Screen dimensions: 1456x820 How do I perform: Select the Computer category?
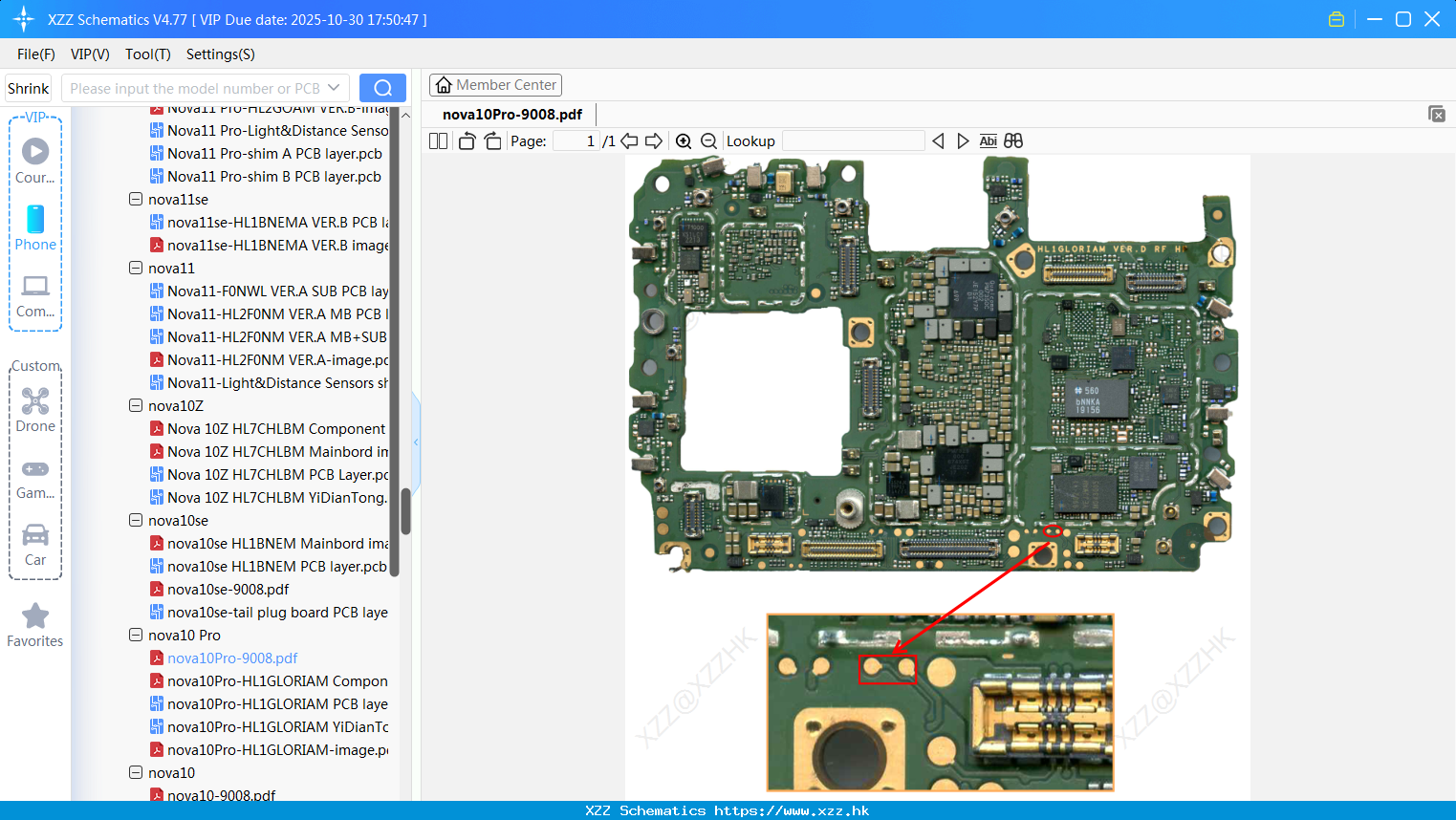35,295
